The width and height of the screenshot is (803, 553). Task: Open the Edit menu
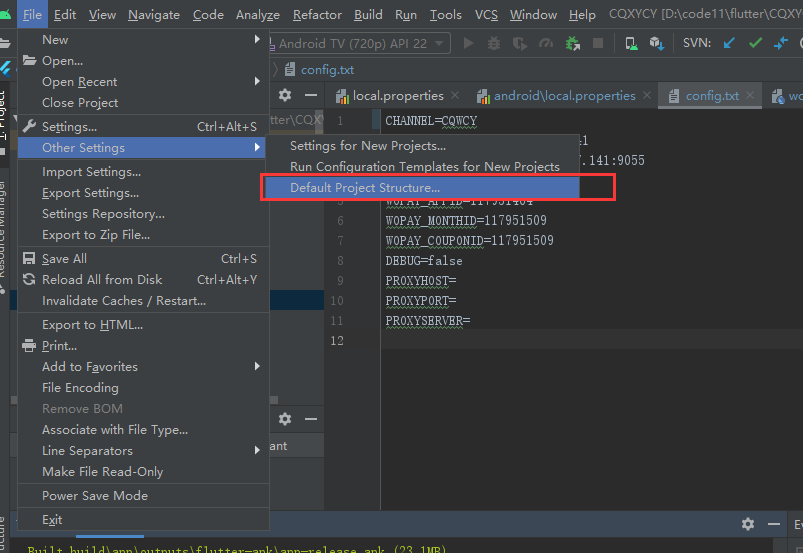[65, 15]
